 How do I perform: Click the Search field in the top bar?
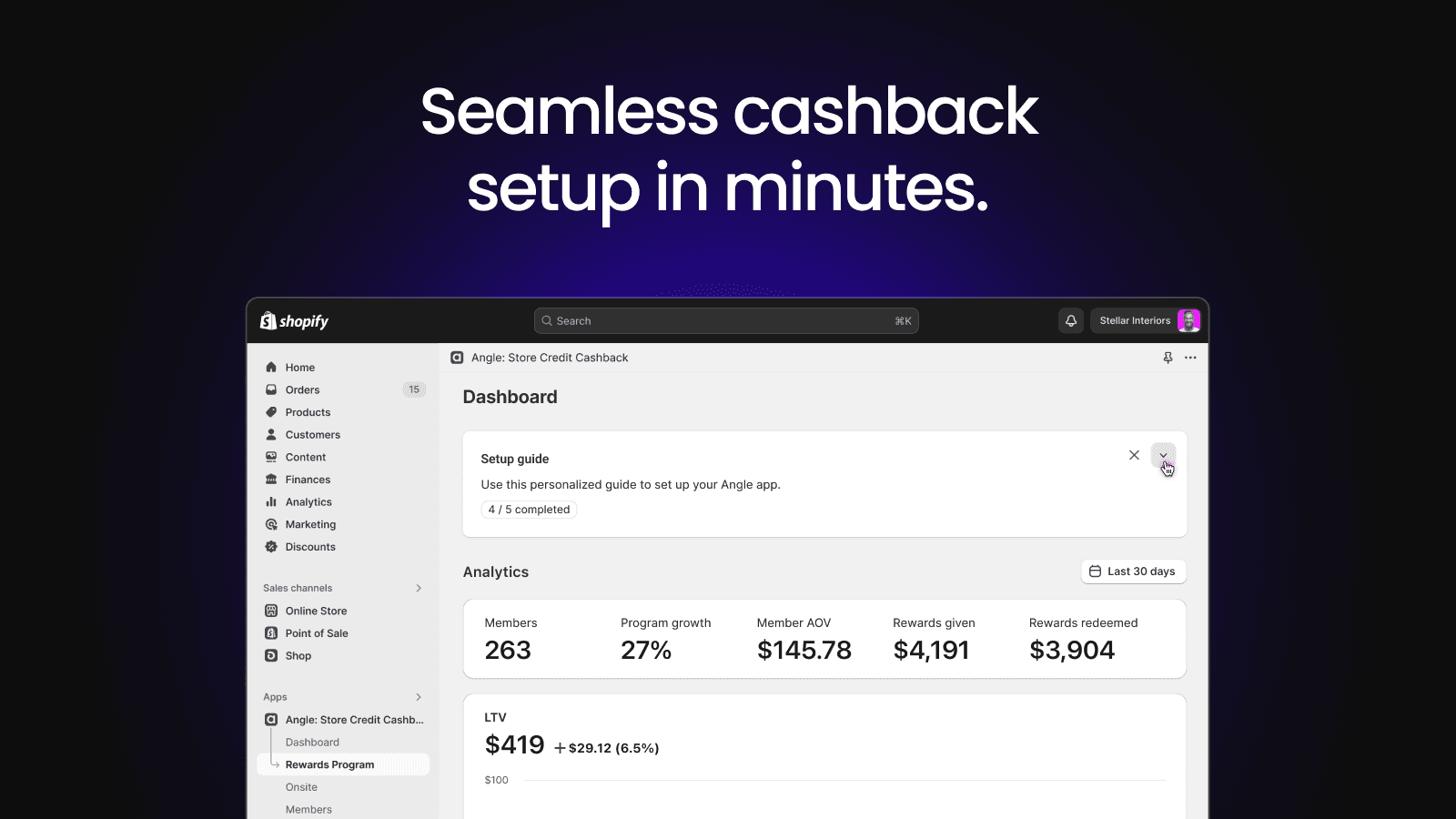pyautogui.click(x=725, y=320)
